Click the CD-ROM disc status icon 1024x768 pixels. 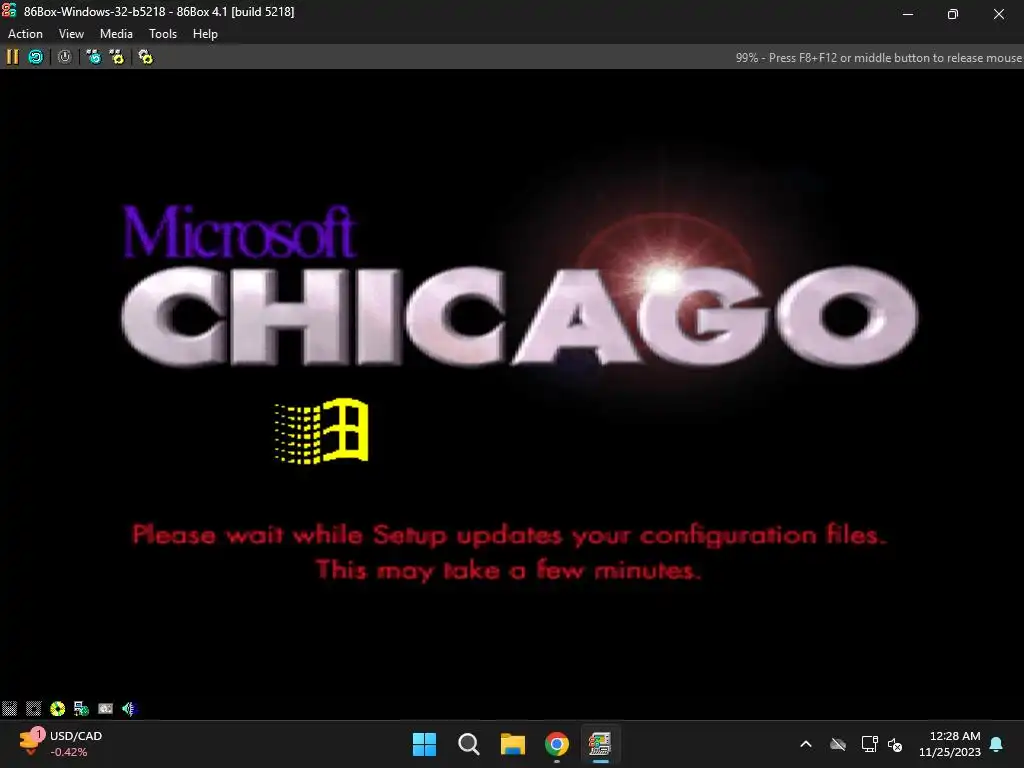pos(57,709)
